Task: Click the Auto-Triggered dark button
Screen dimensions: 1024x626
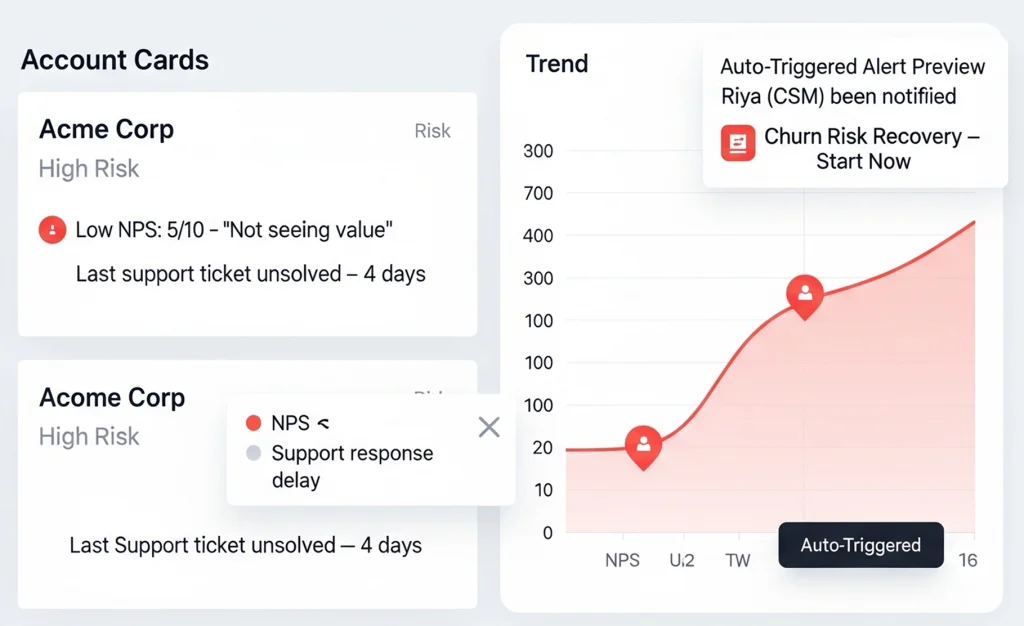Action: pyautogui.click(x=860, y=545)
